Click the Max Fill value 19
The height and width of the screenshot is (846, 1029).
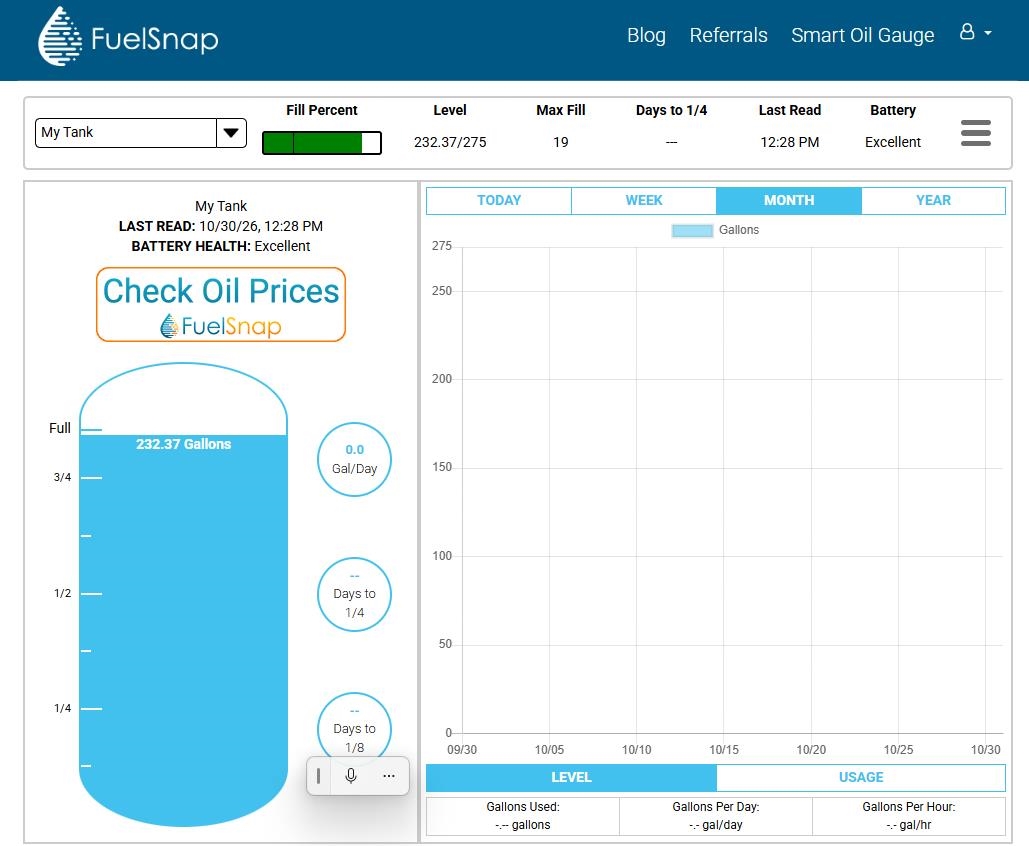560,142
